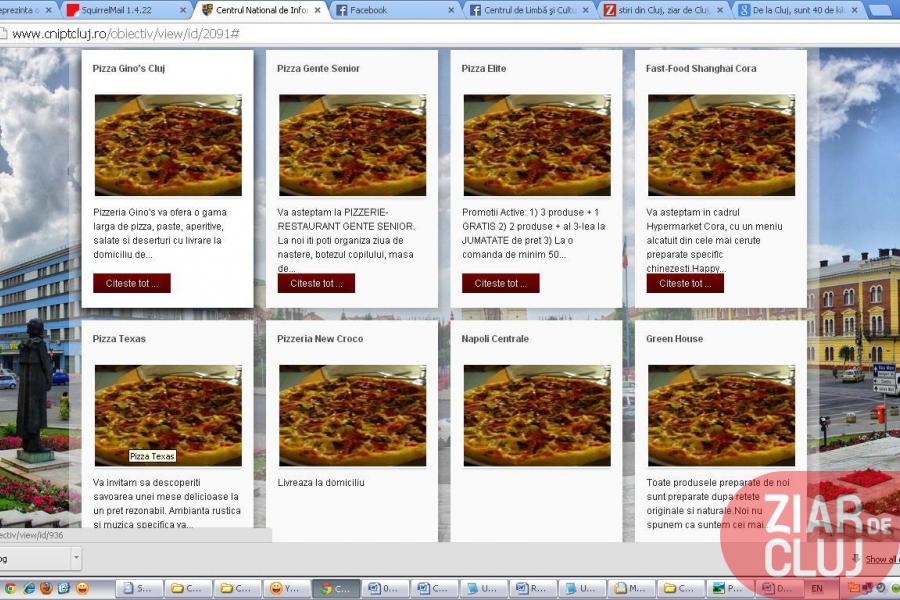This screenshot has width=900, height=600.
Task: Click the 'Pizzeria Gino's va ofera' description
Action: coord(160,233)
